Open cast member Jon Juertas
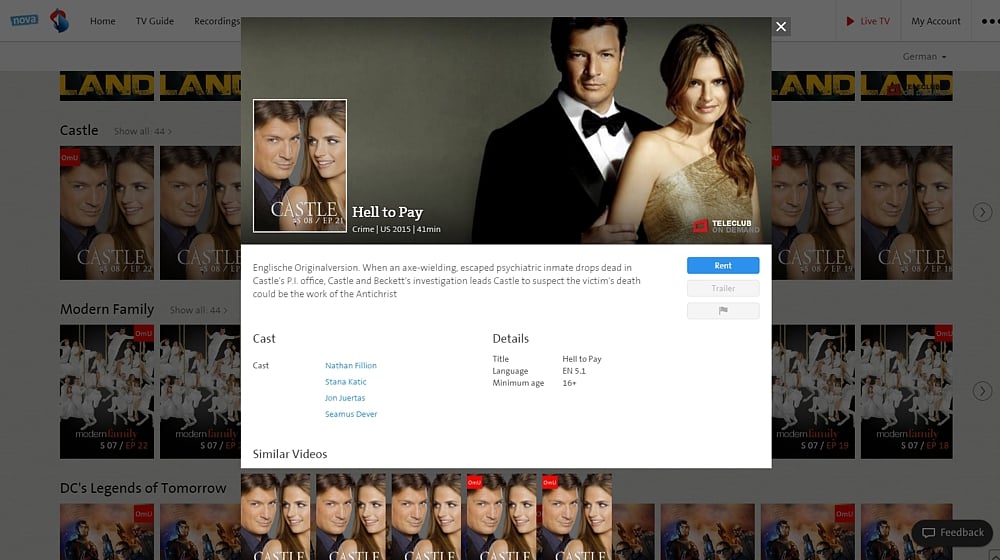Viewport: 1000px width, 560px height. pyautogui.click(x=345, y=398)
